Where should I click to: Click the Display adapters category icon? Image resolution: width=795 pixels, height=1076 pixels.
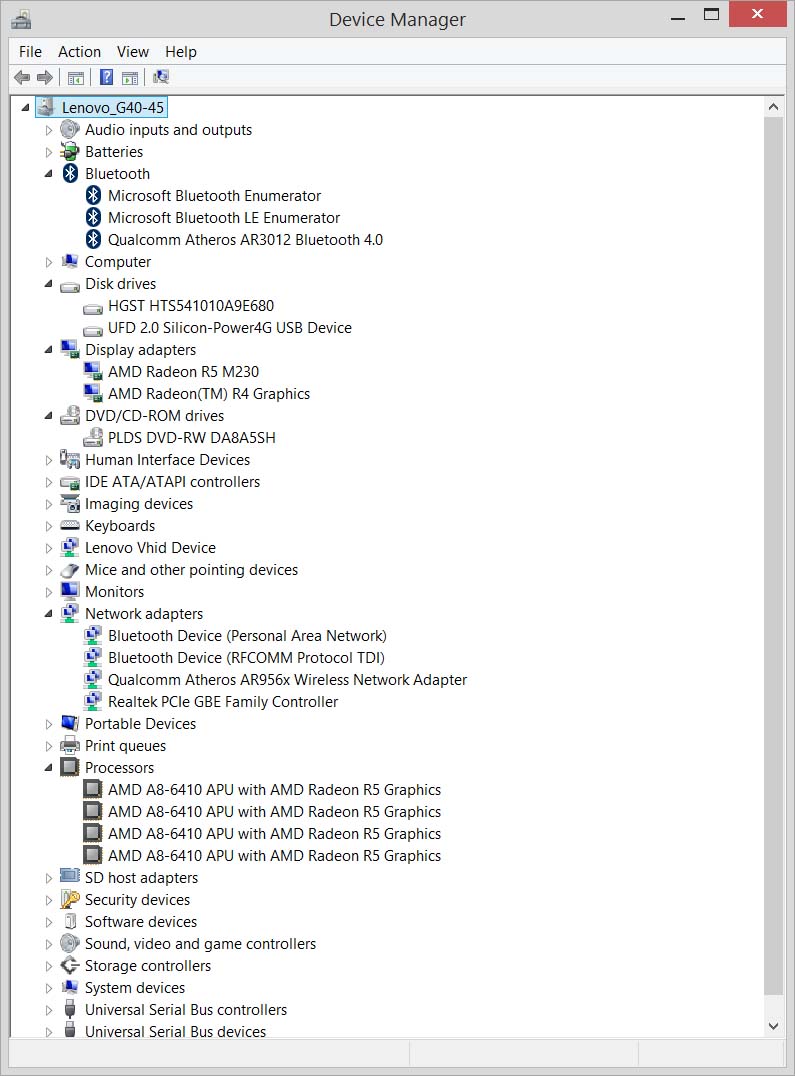click(69, 349)
